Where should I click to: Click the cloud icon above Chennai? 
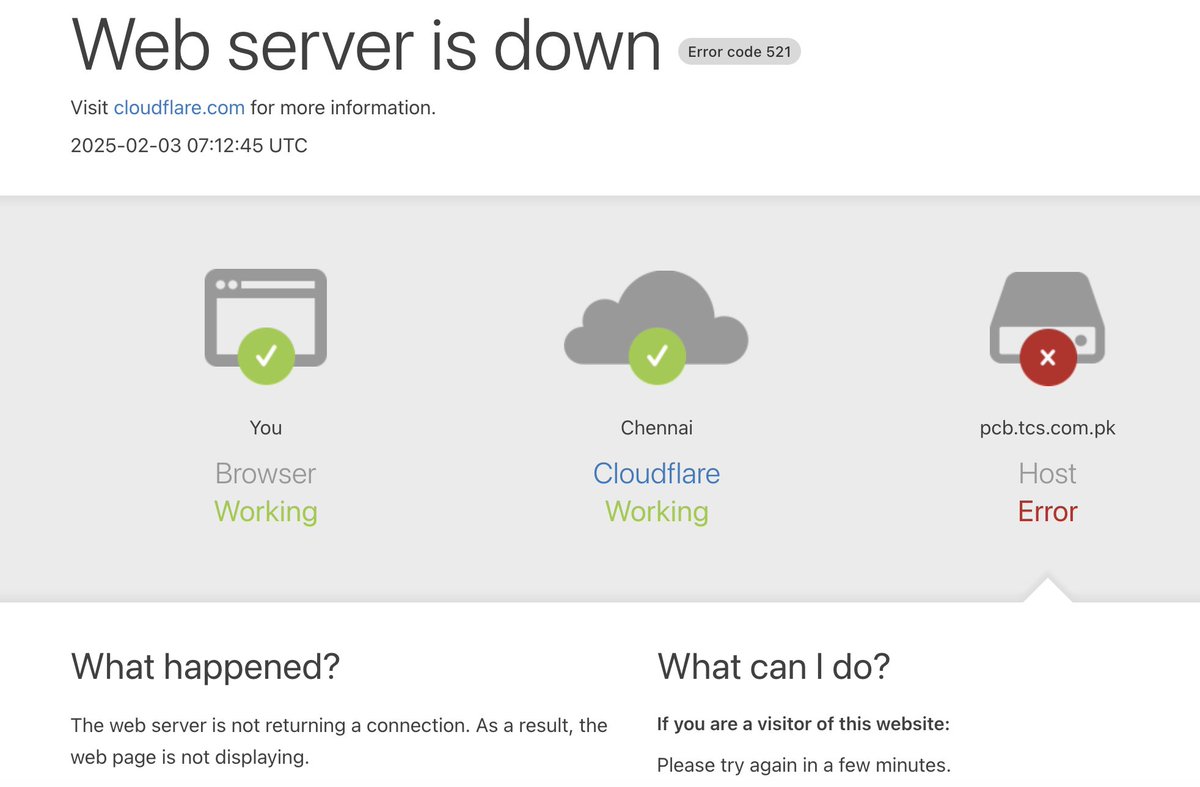[x=656, y=327]
